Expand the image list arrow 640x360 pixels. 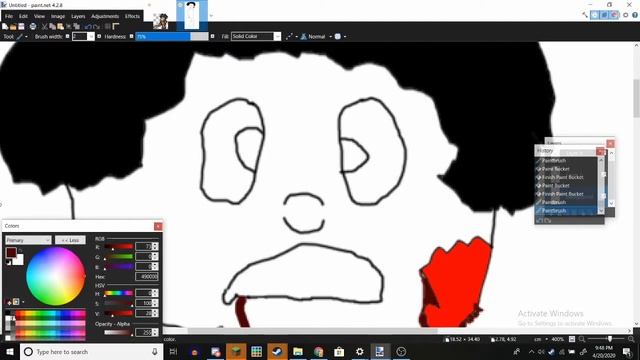coord(211,16)
